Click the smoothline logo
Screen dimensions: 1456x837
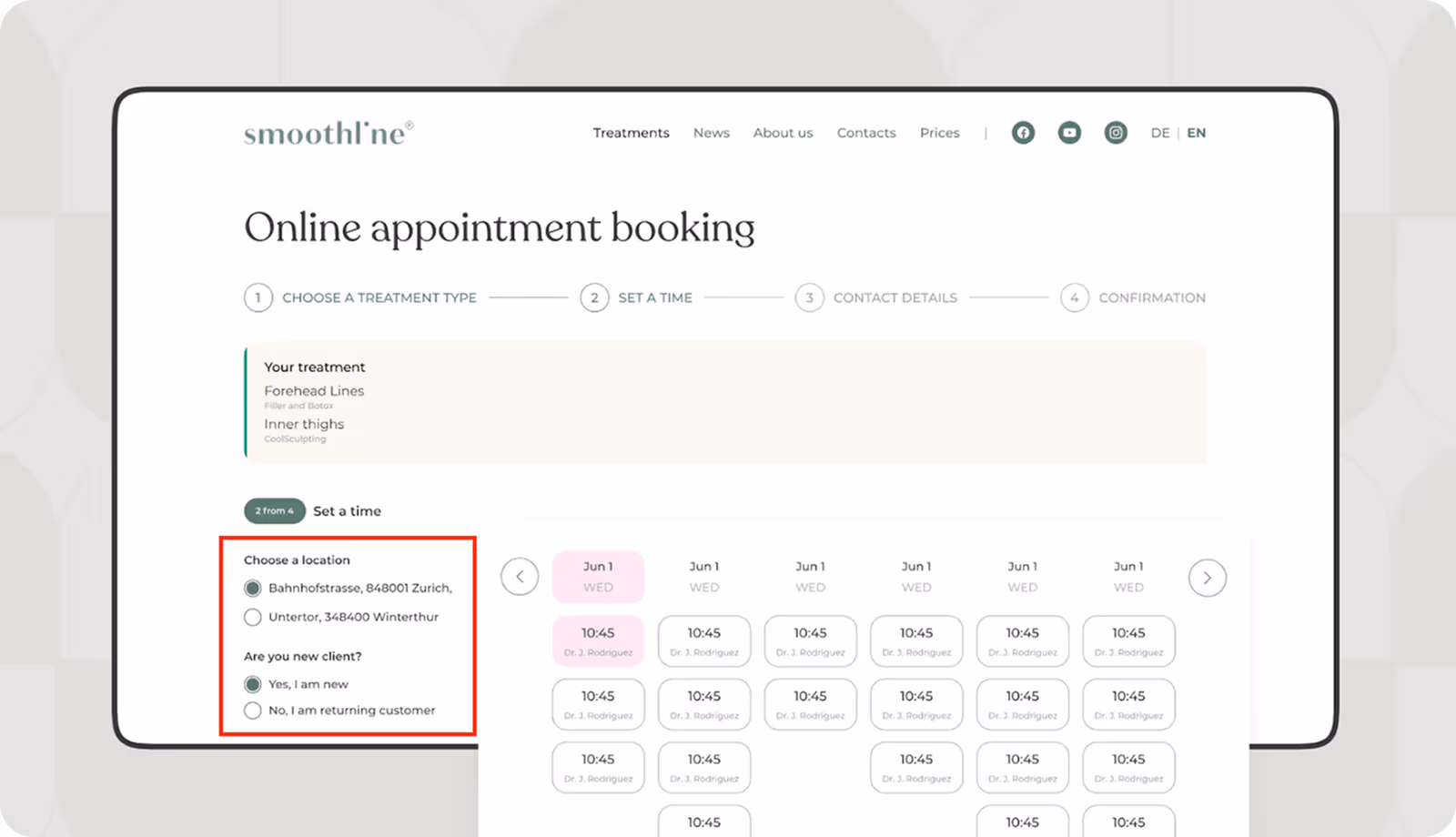[x=328, y=132]
